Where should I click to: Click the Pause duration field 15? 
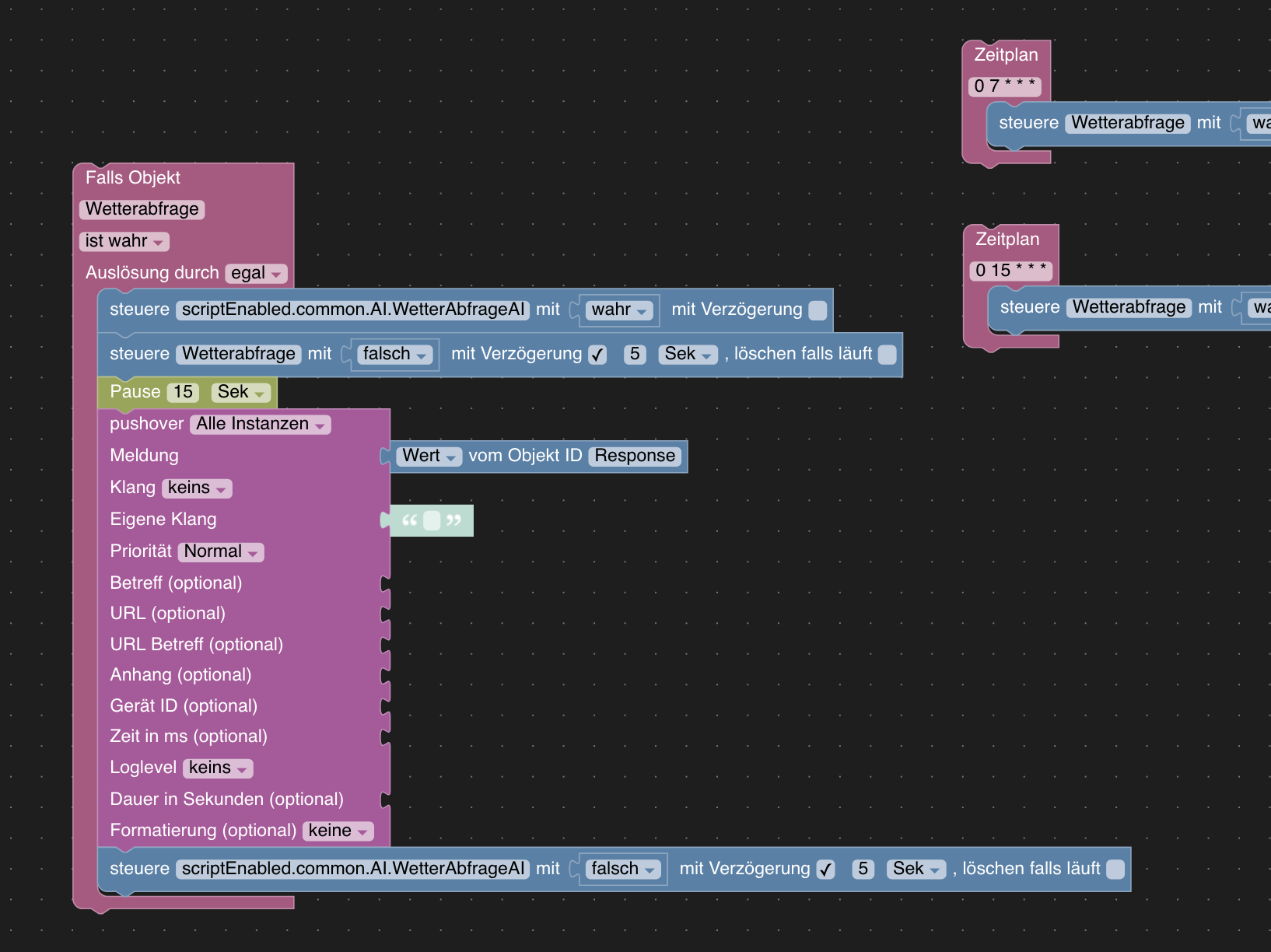(183, 392)
